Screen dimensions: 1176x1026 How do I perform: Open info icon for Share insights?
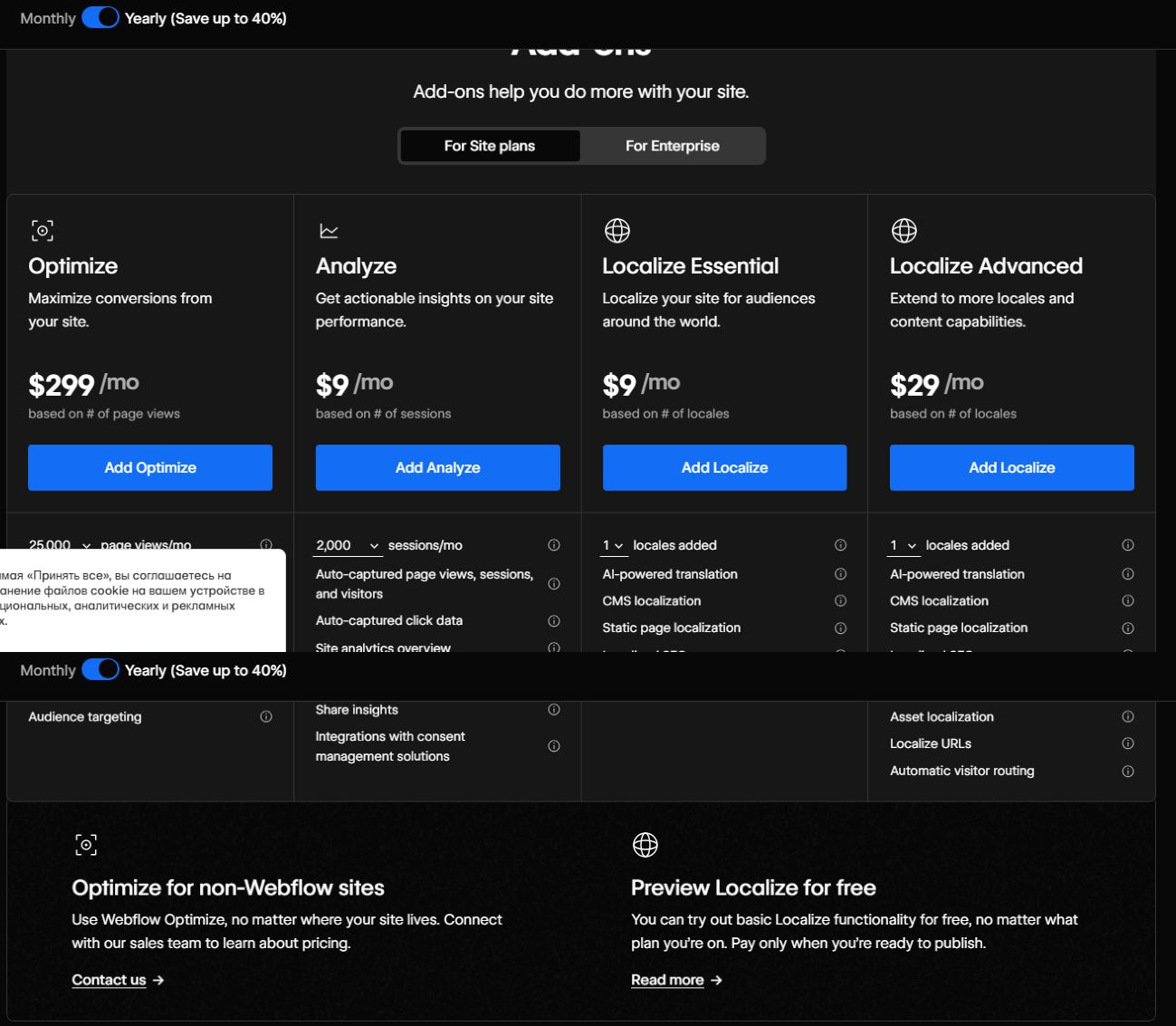(554, 710)
